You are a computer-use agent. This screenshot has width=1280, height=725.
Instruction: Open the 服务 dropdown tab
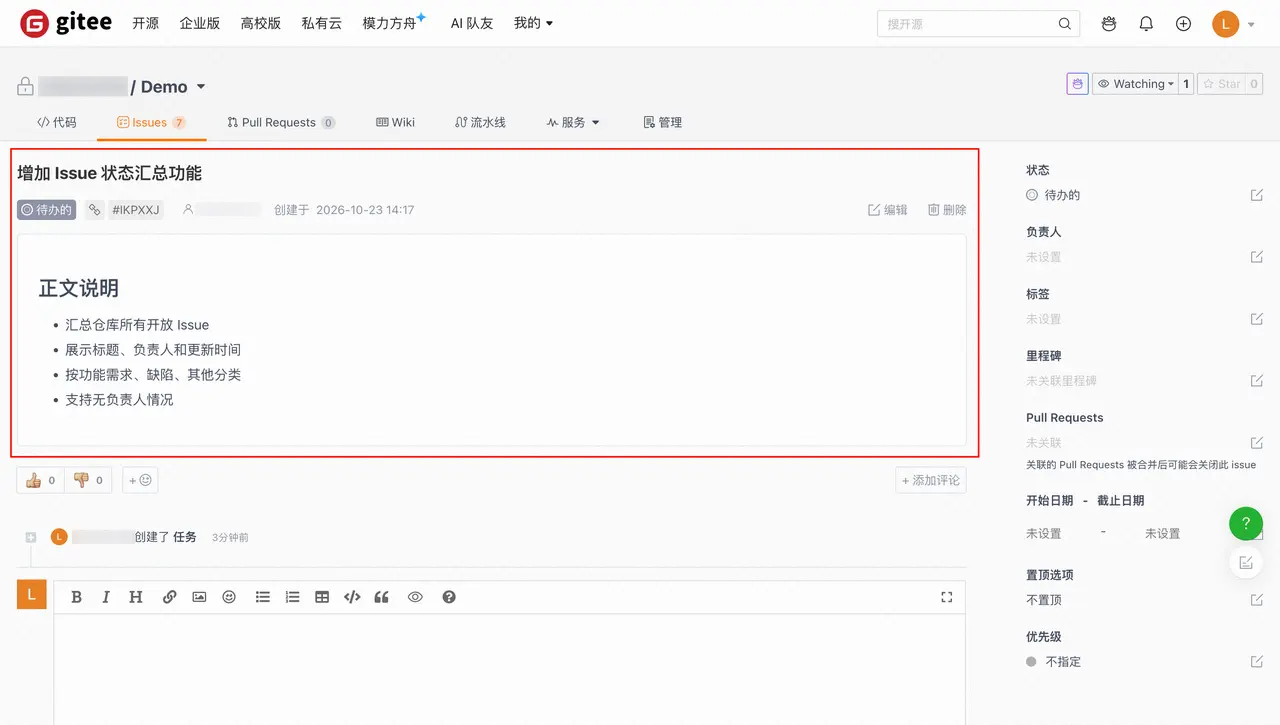[573, 122]
